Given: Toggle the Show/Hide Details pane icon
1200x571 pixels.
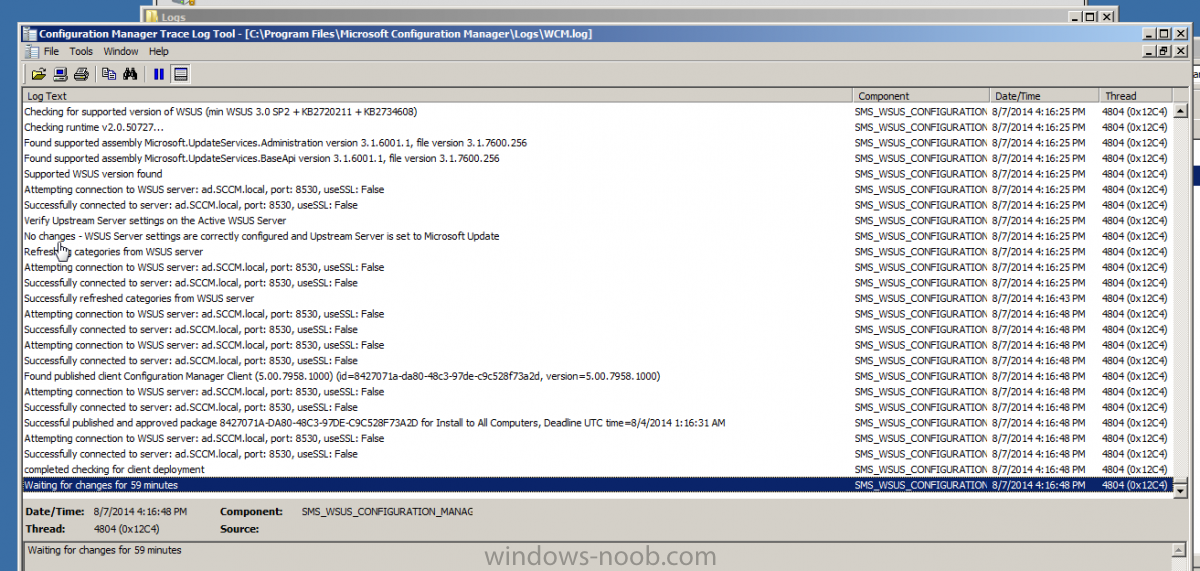Looking at the screenshot, I should [x=181, y=74].
